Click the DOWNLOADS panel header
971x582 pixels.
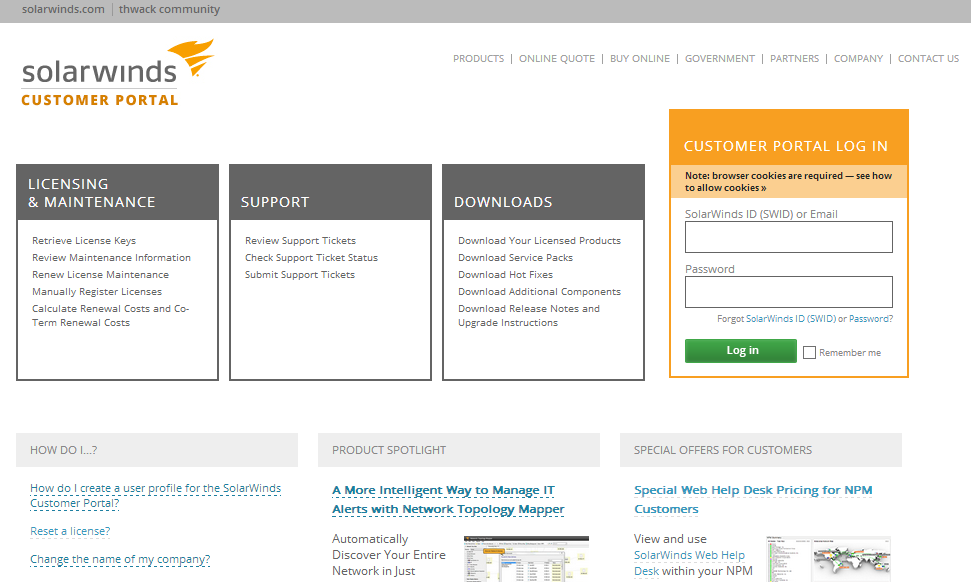(543, 193)
